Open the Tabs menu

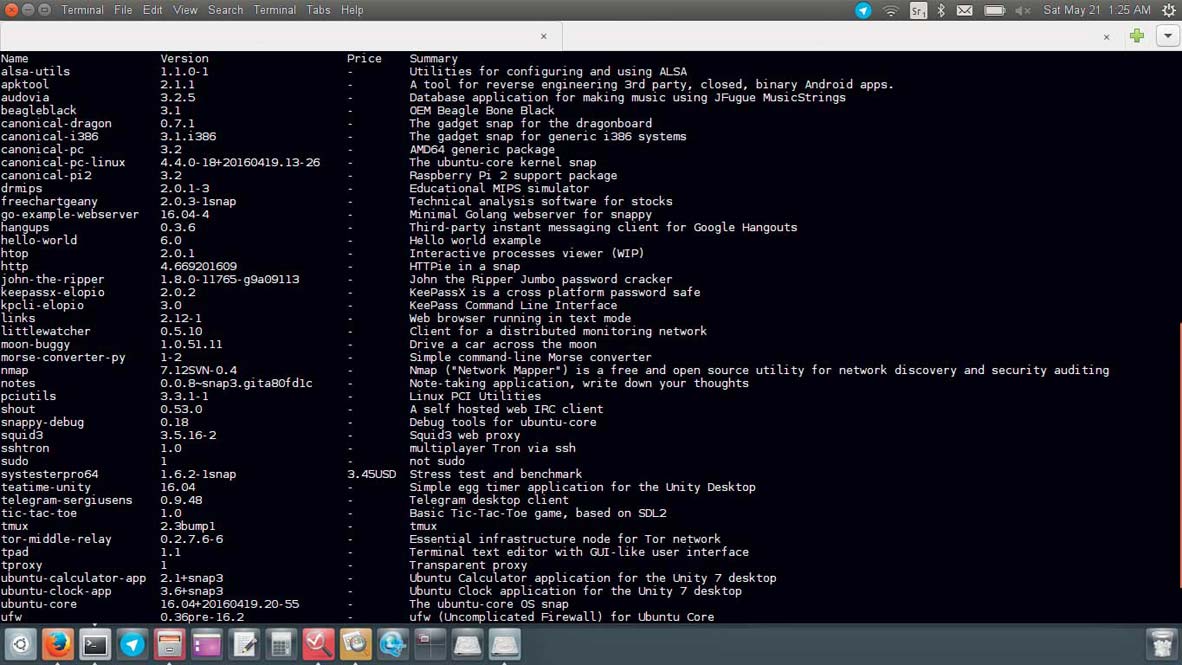tap(318, 10)
